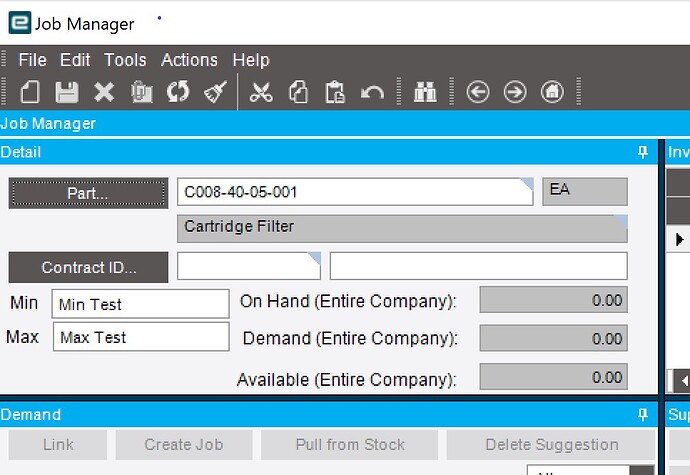The width and height of the screenshot is (690, 475).
Task: Open the Tools menu
Action: (x=125, y=59)
